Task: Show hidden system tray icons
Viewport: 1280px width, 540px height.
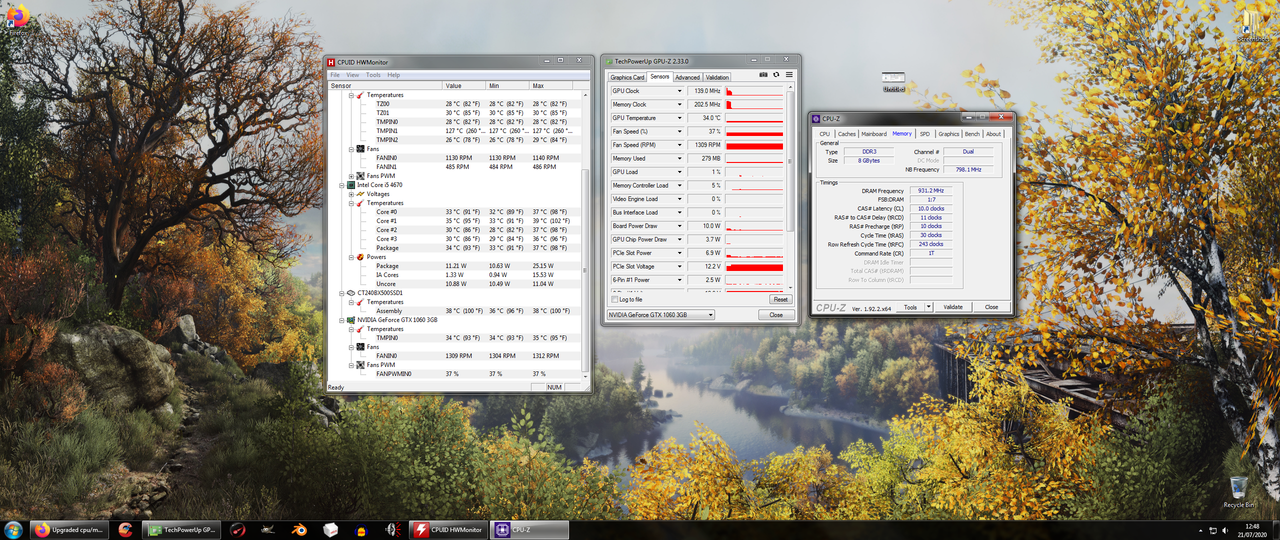Action: [x=1199, y=530]
